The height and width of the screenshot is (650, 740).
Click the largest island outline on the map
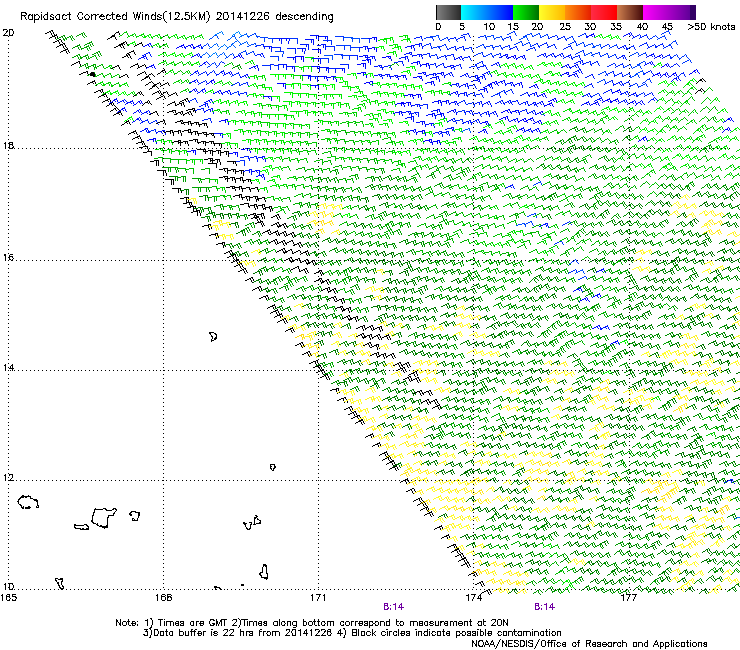point(103,518)
